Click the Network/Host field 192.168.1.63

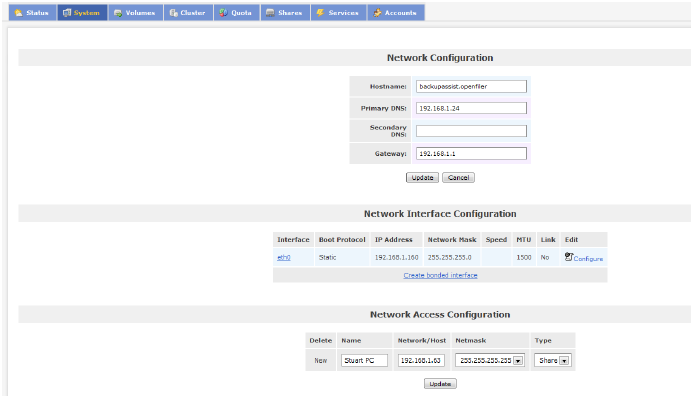coord(421,360)
